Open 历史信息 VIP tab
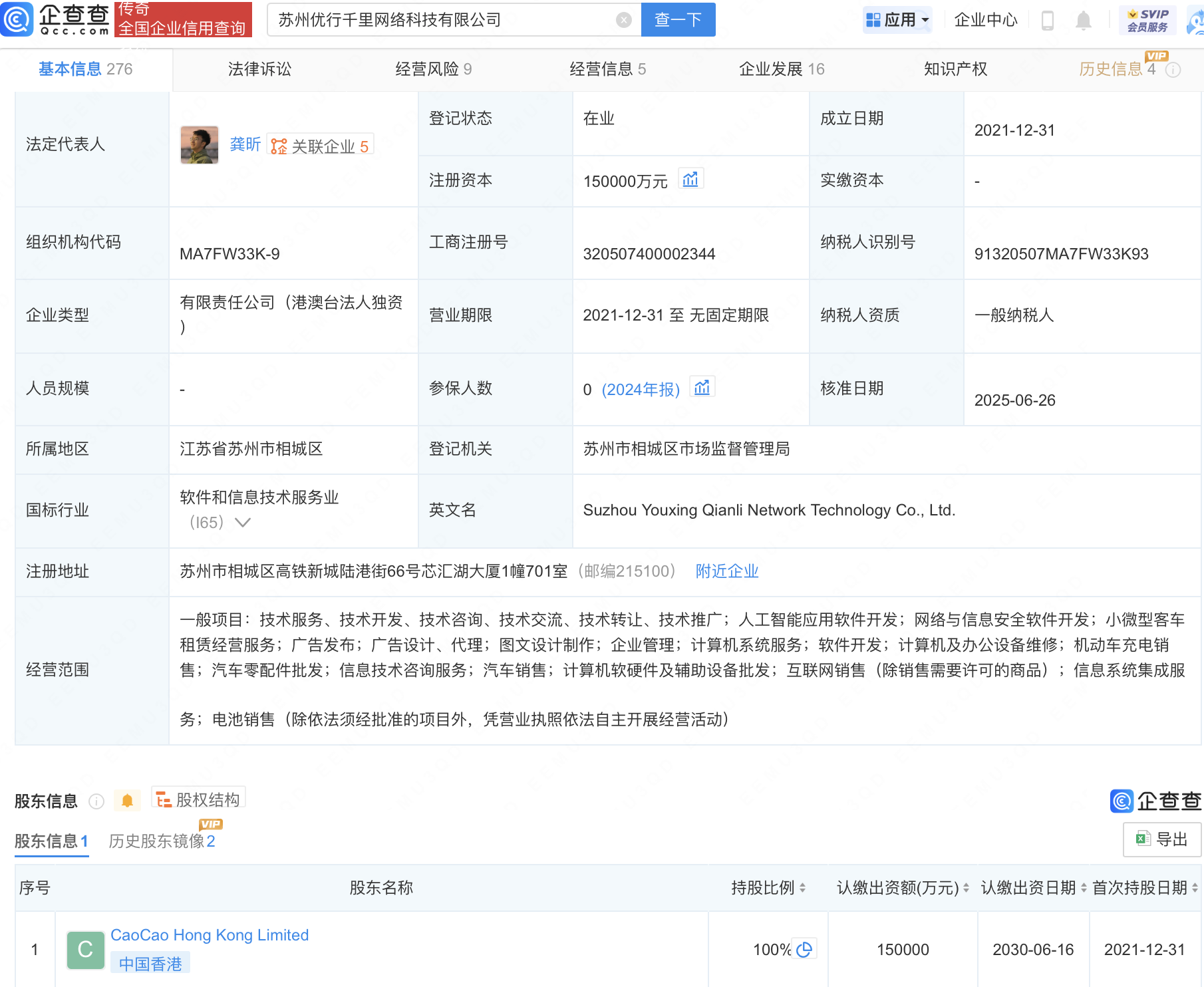The image size is (1204, 987). click(1118, 69)
